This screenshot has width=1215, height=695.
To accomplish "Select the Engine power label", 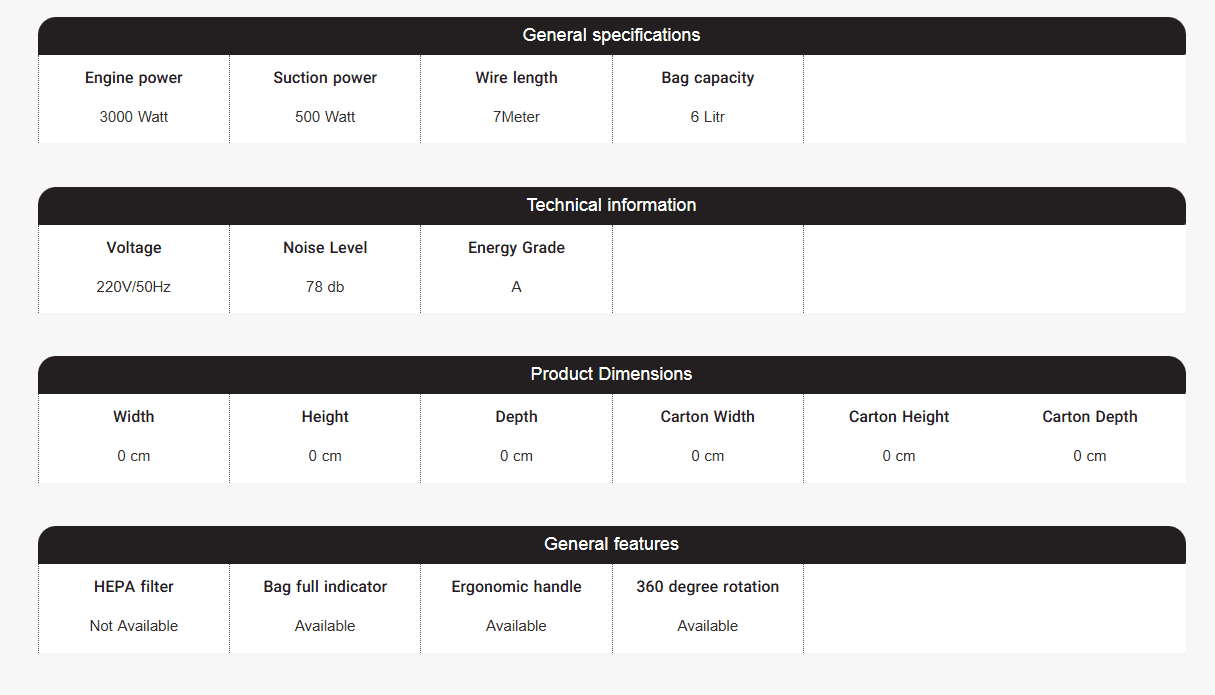I will (134, 78).
